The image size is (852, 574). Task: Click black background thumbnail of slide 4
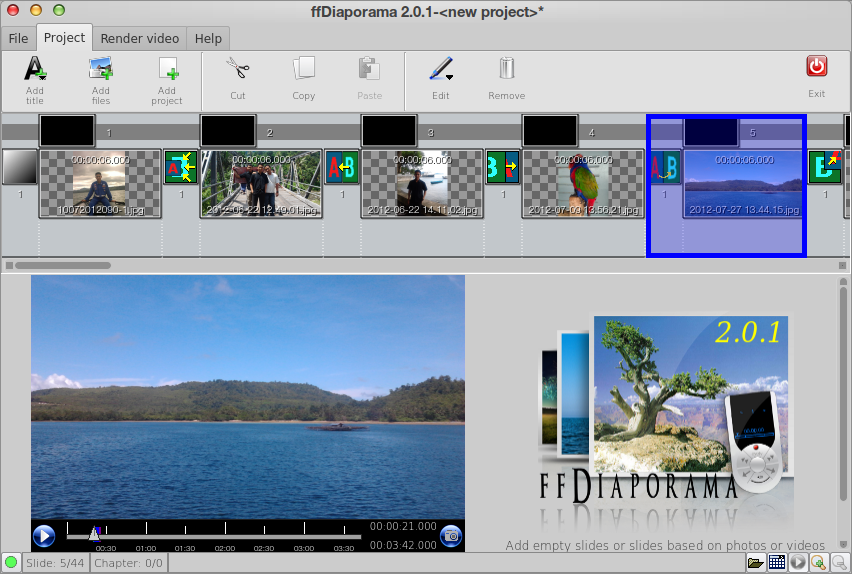[550, 130]
